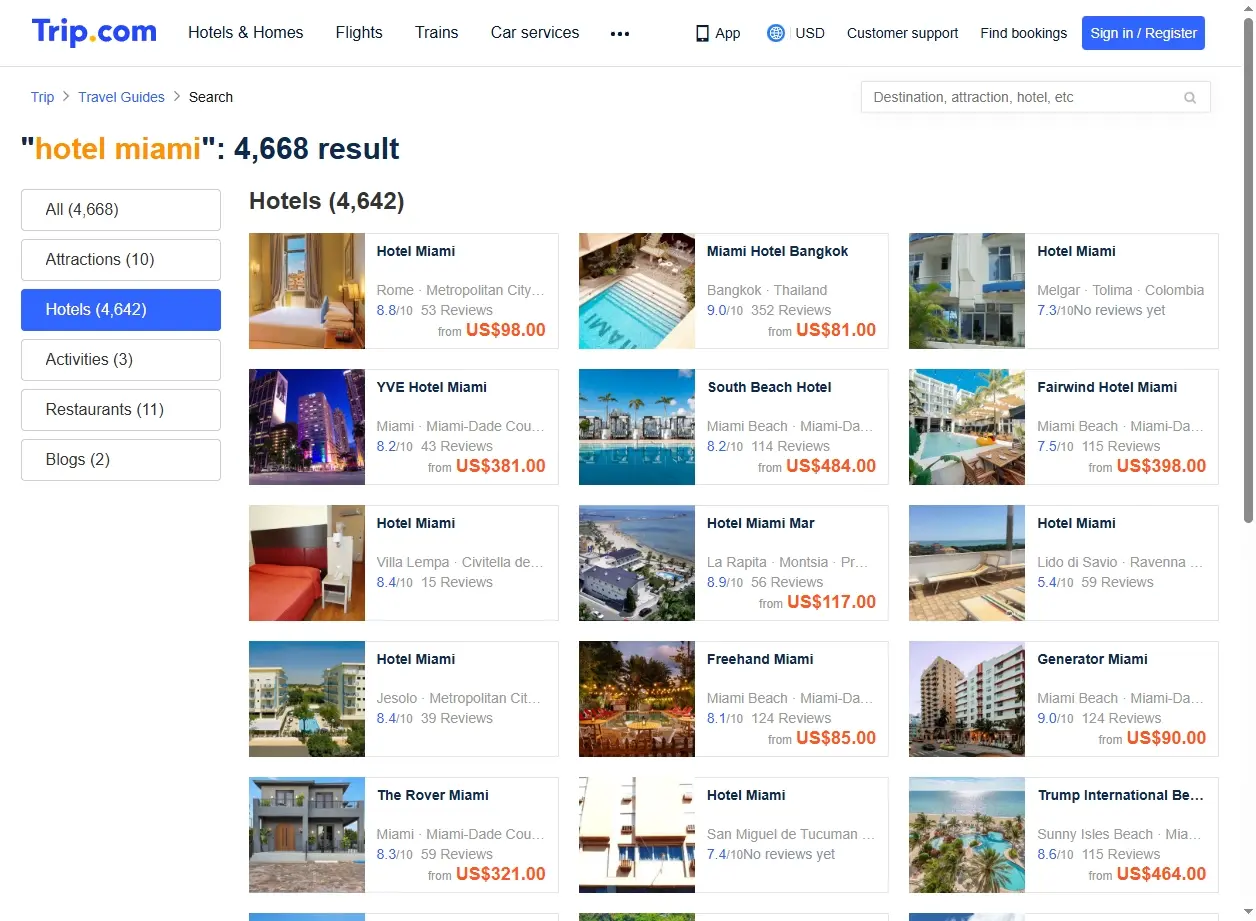
Task: Click the phone App icon
Action: coord(702,33)
